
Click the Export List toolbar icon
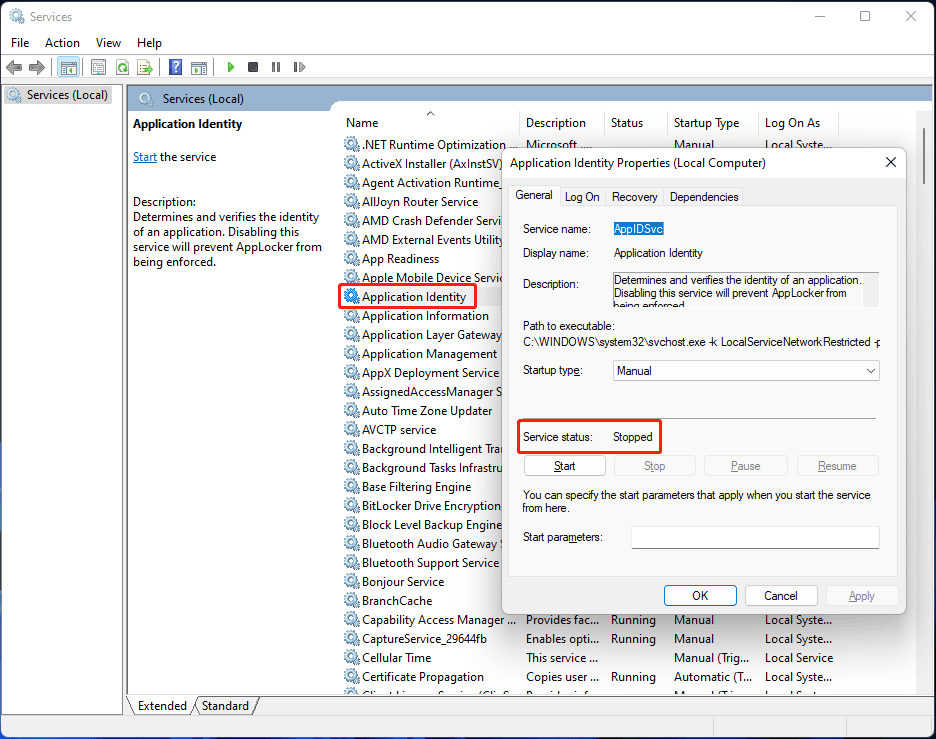click(x=145, y=67)
